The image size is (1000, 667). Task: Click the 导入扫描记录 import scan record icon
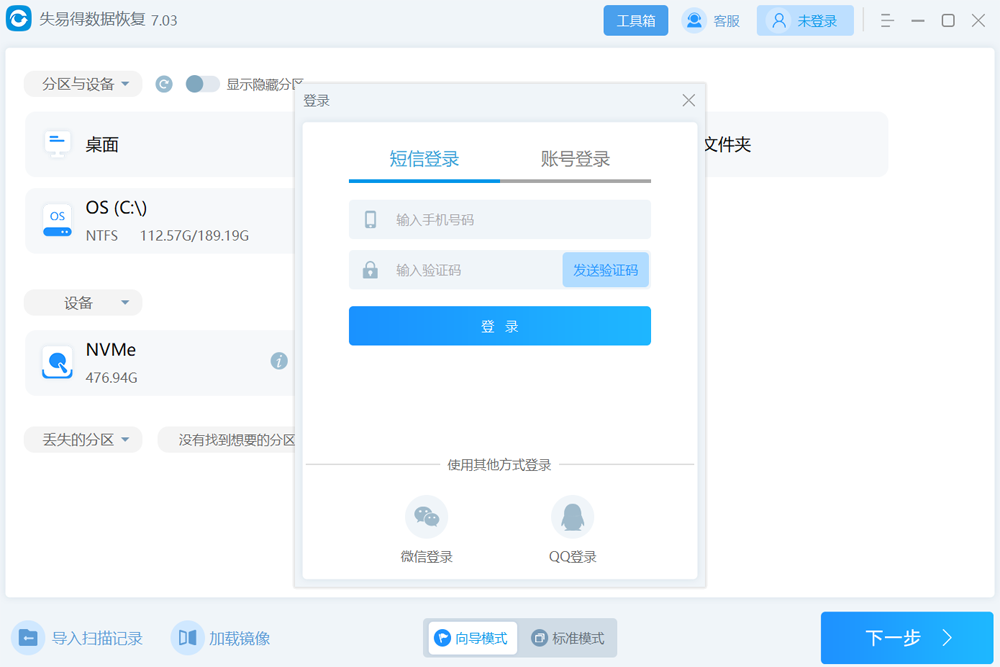(x=28, y=638)
